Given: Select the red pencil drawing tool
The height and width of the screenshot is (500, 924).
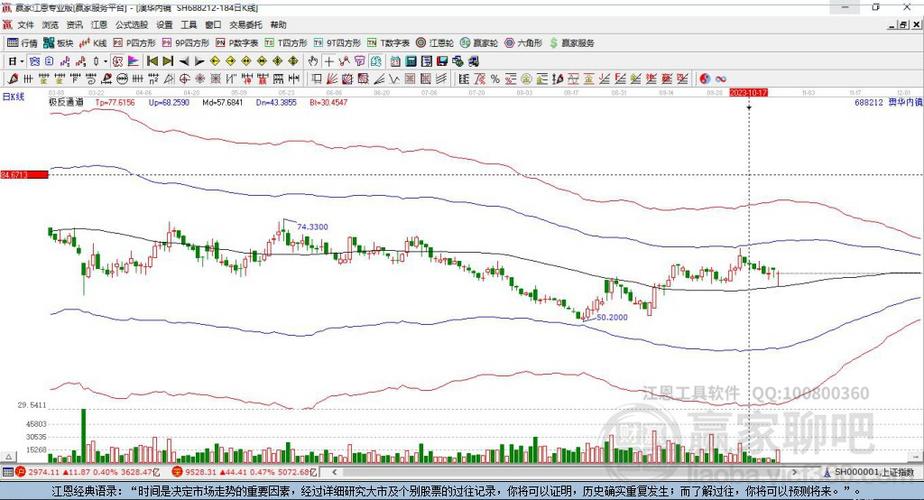Looking at the screenshot, I should 13,78.
